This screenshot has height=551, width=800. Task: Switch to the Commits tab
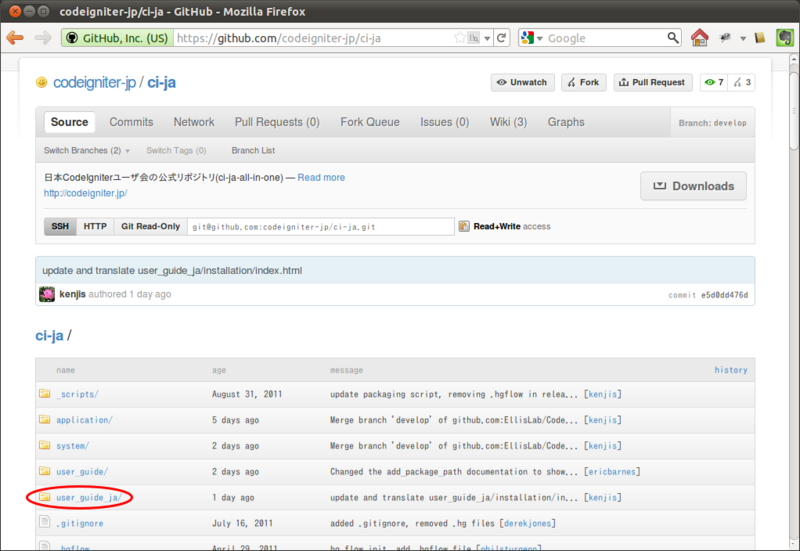tap(131, 122)
